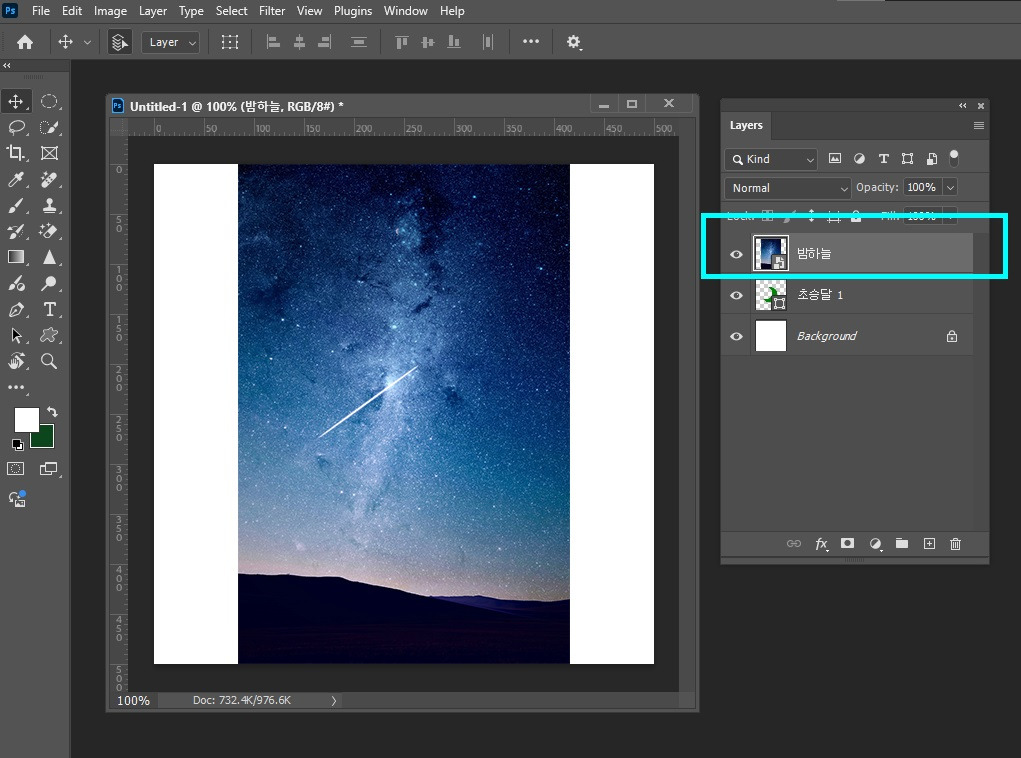Delete layer with trash icon
Image resolution: width=1021 pixels, height=758 pixels.
[955, 544]
